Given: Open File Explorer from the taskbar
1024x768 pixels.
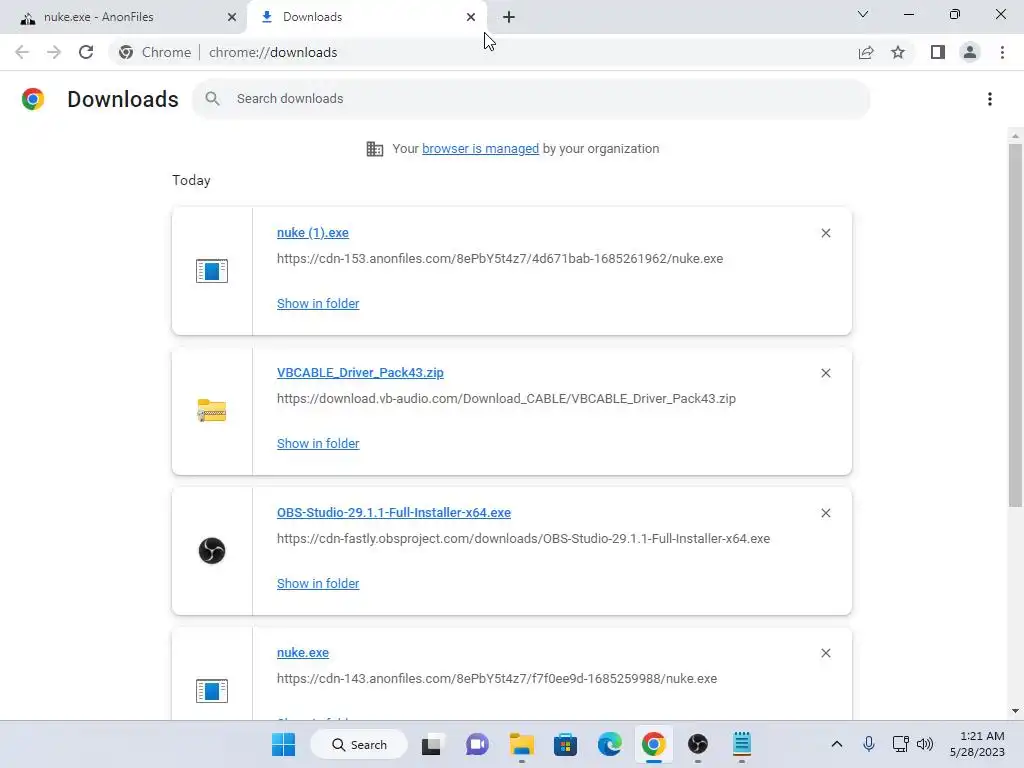Looking at the screenshot, I should 522,744.
